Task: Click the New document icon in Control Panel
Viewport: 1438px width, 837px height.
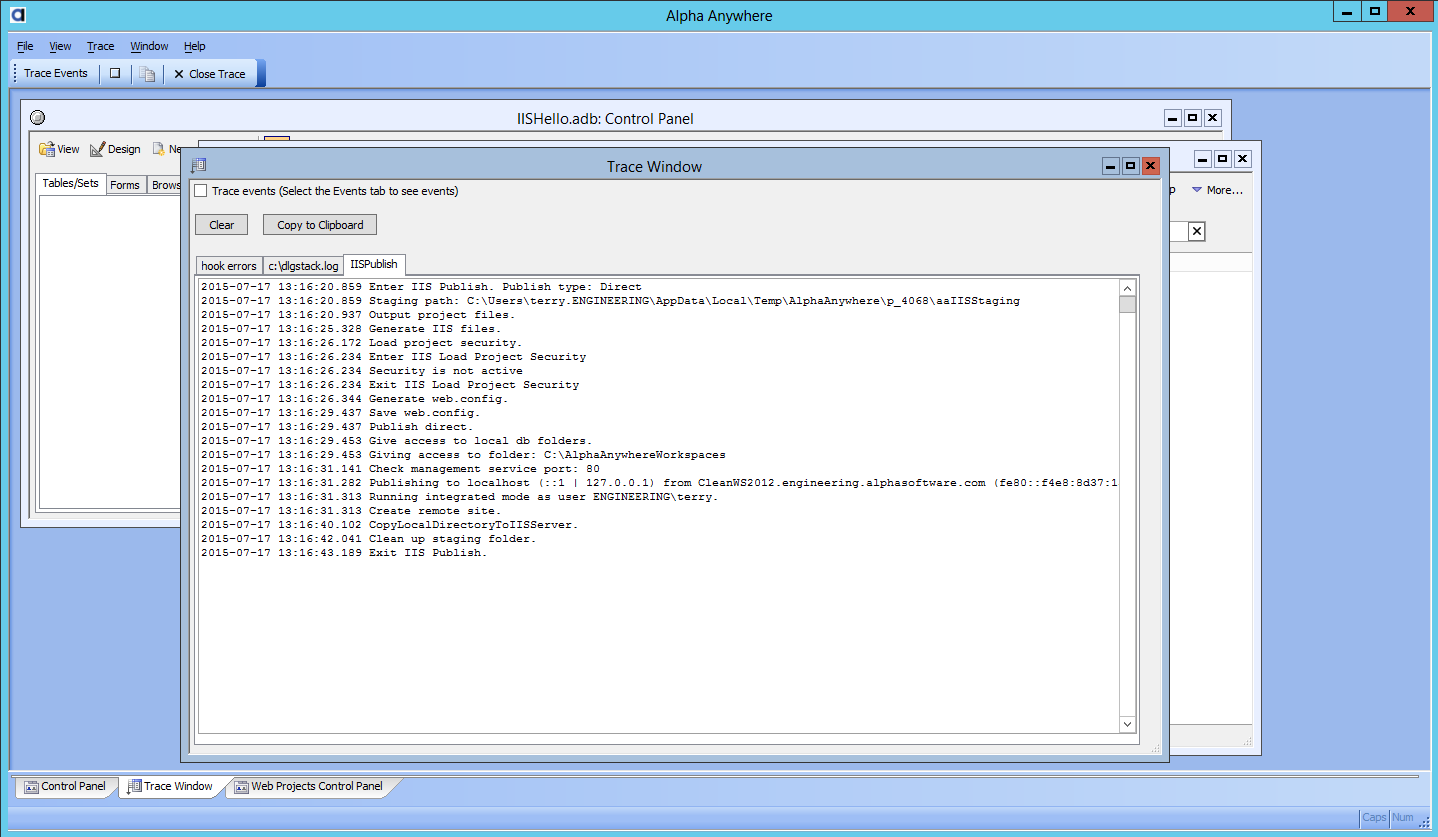Action: 159,149
